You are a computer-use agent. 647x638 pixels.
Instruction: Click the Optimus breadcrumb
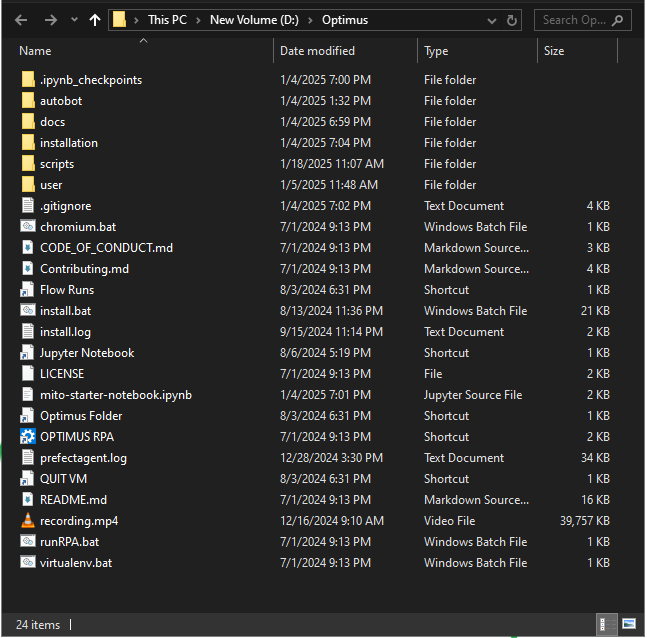[x=345, y=20]
